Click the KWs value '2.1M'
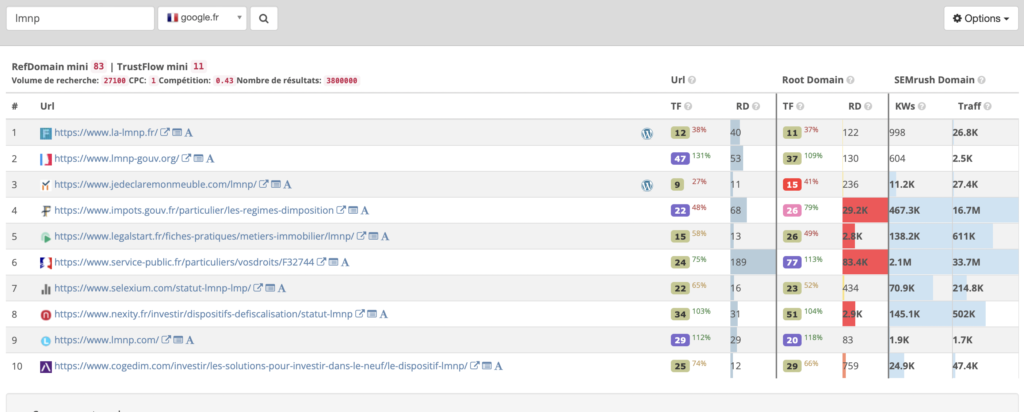1024x412 pixels. [901, 262]
